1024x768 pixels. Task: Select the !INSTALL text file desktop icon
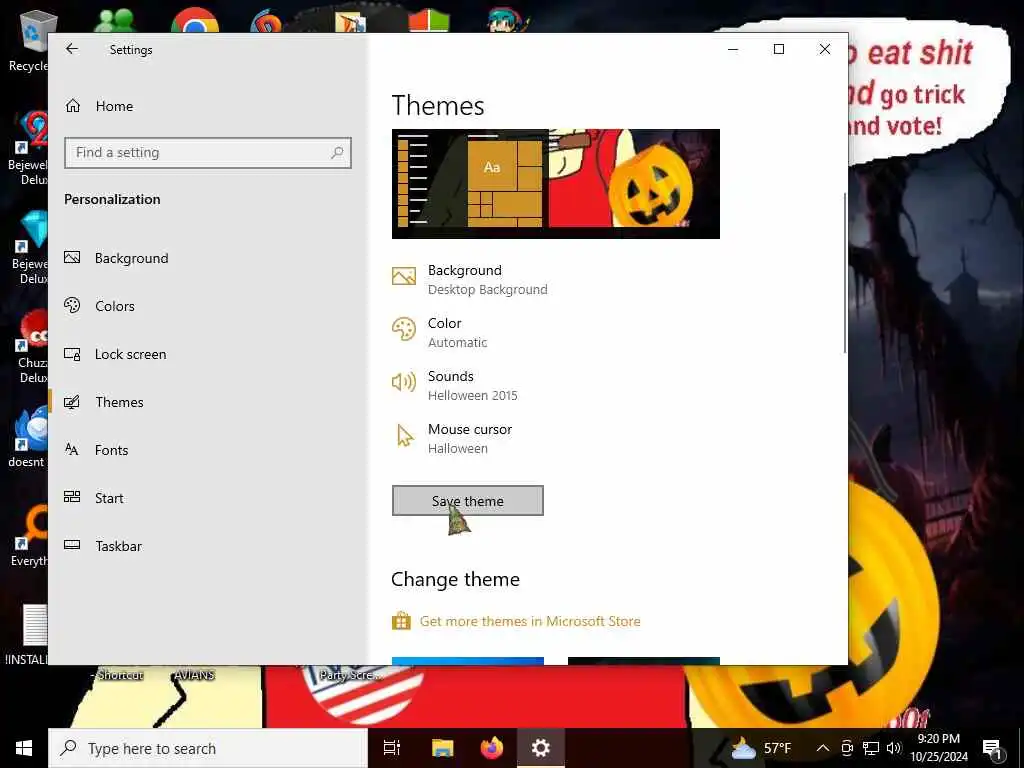(x=27, y=633)
